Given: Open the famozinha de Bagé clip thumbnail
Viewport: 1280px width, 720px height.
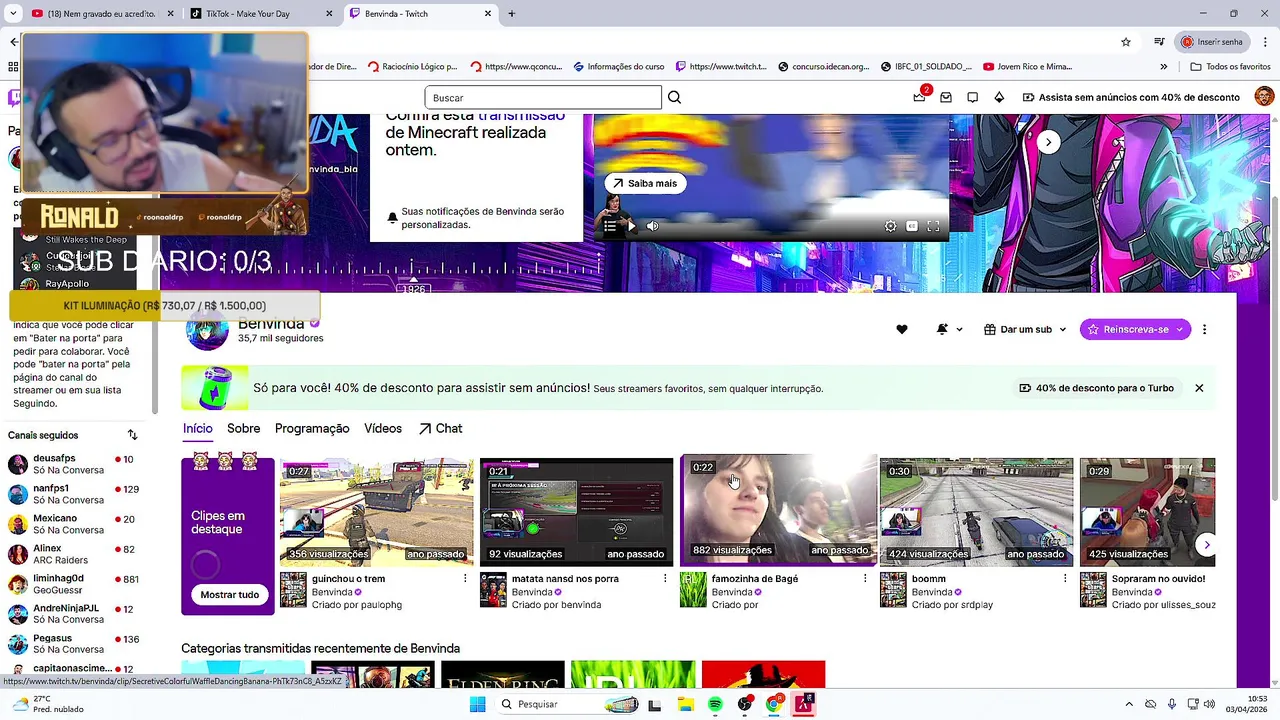Looking at the screenshot, I should (778, 509).
